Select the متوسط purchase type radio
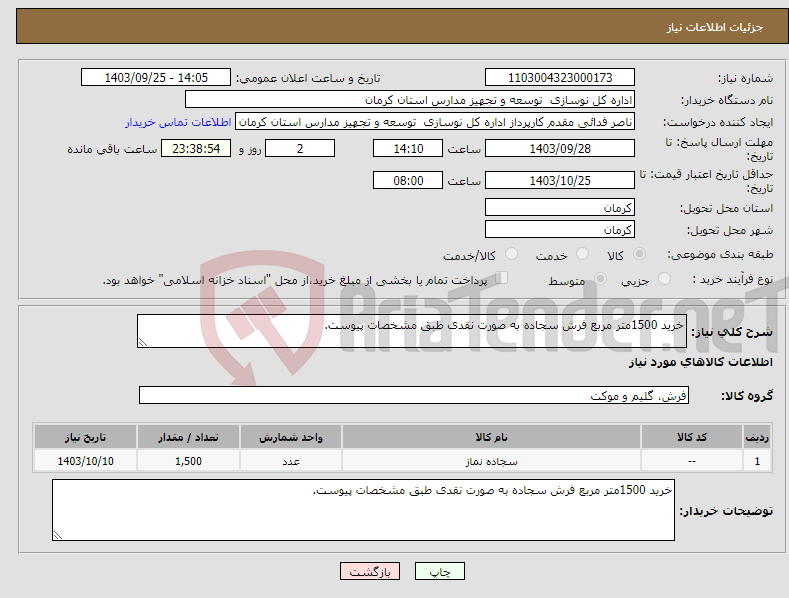789x598 pixels. pos(600,278)
